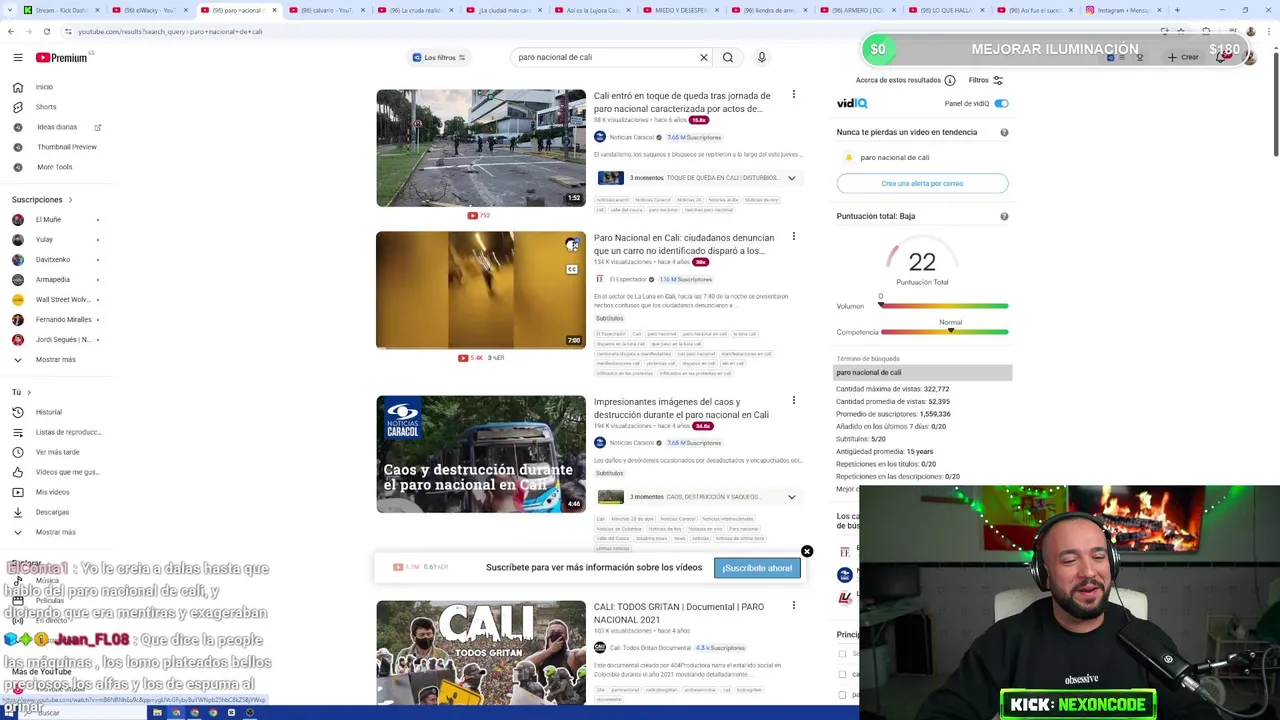
Task: Start voice search with microphone
Action: pos(761,57)
